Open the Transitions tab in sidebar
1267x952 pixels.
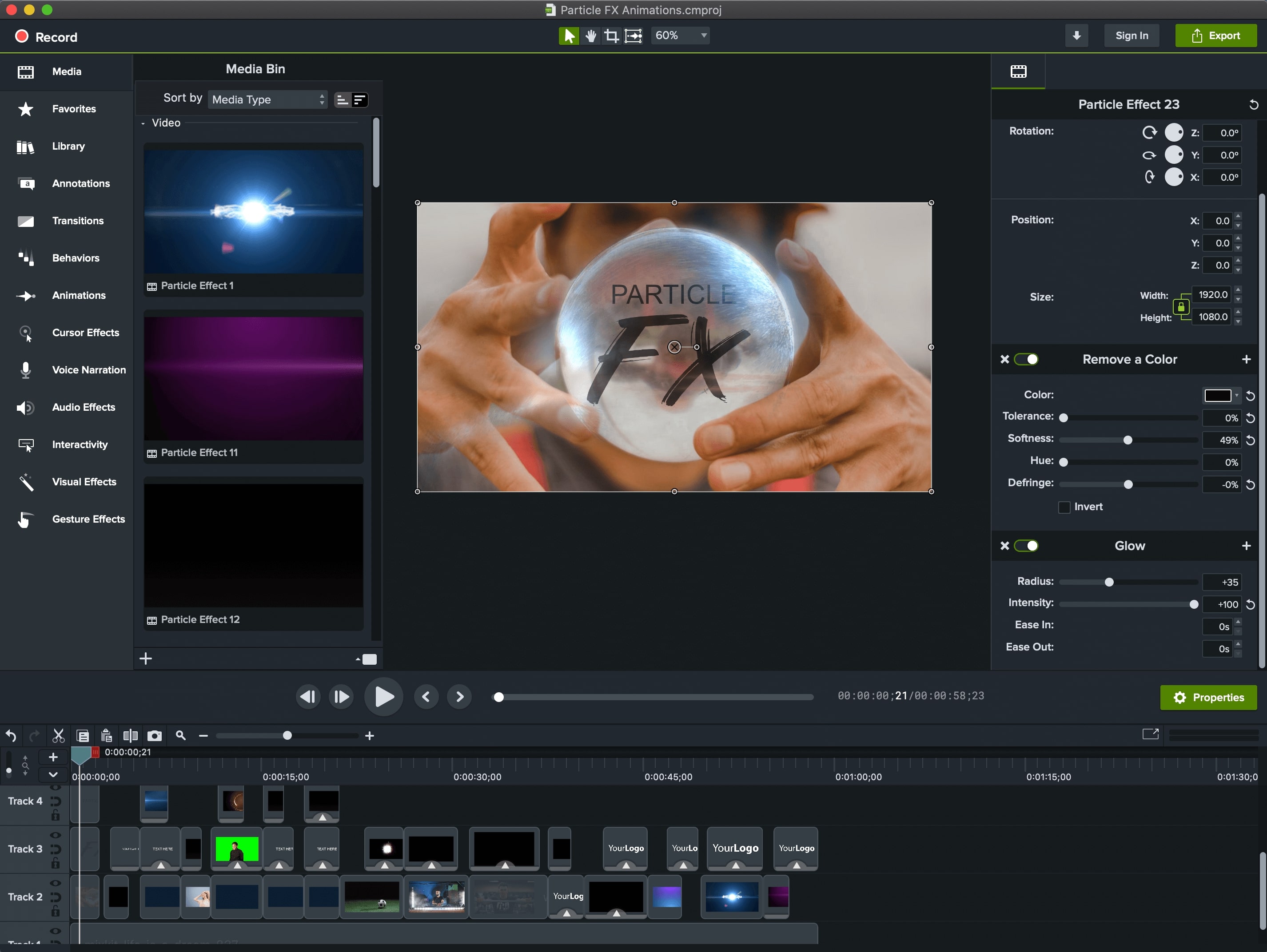[77, 221]
